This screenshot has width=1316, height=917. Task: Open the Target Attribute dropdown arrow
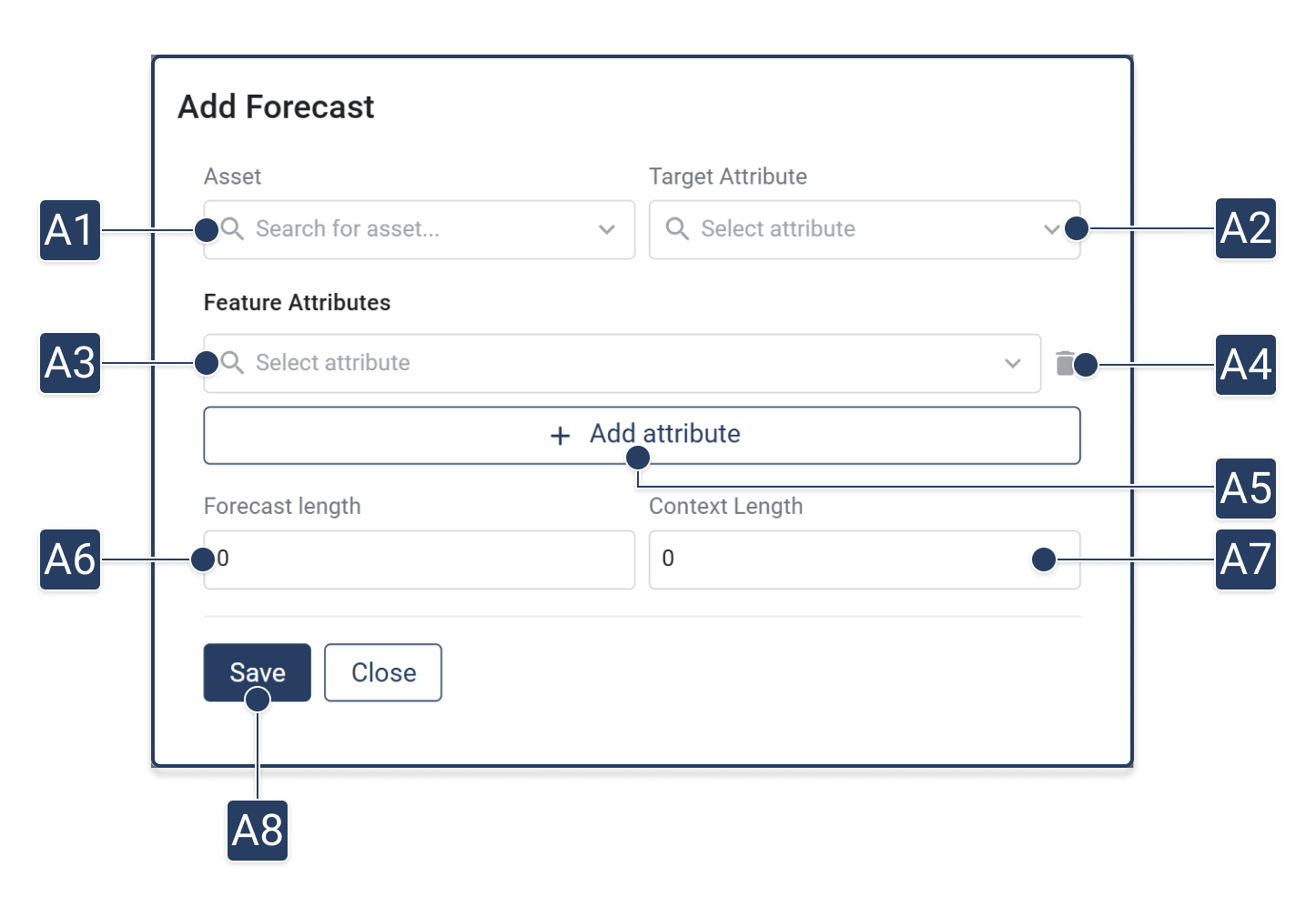pos(1051,229)
